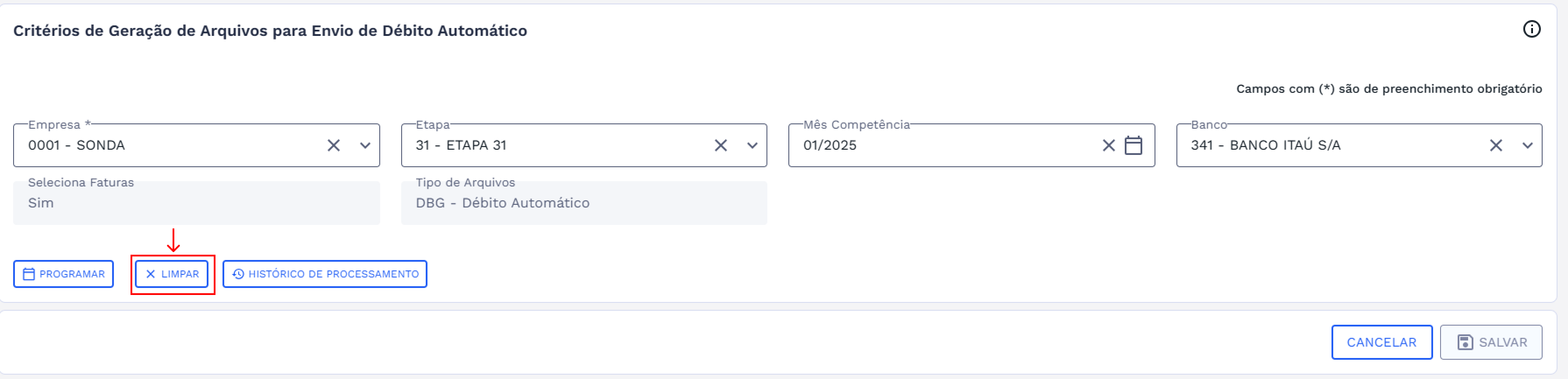This screenshot has height=379, width=1568.
Task: Click the Seleciona Faturas field
Action: [x=196, y=203]
